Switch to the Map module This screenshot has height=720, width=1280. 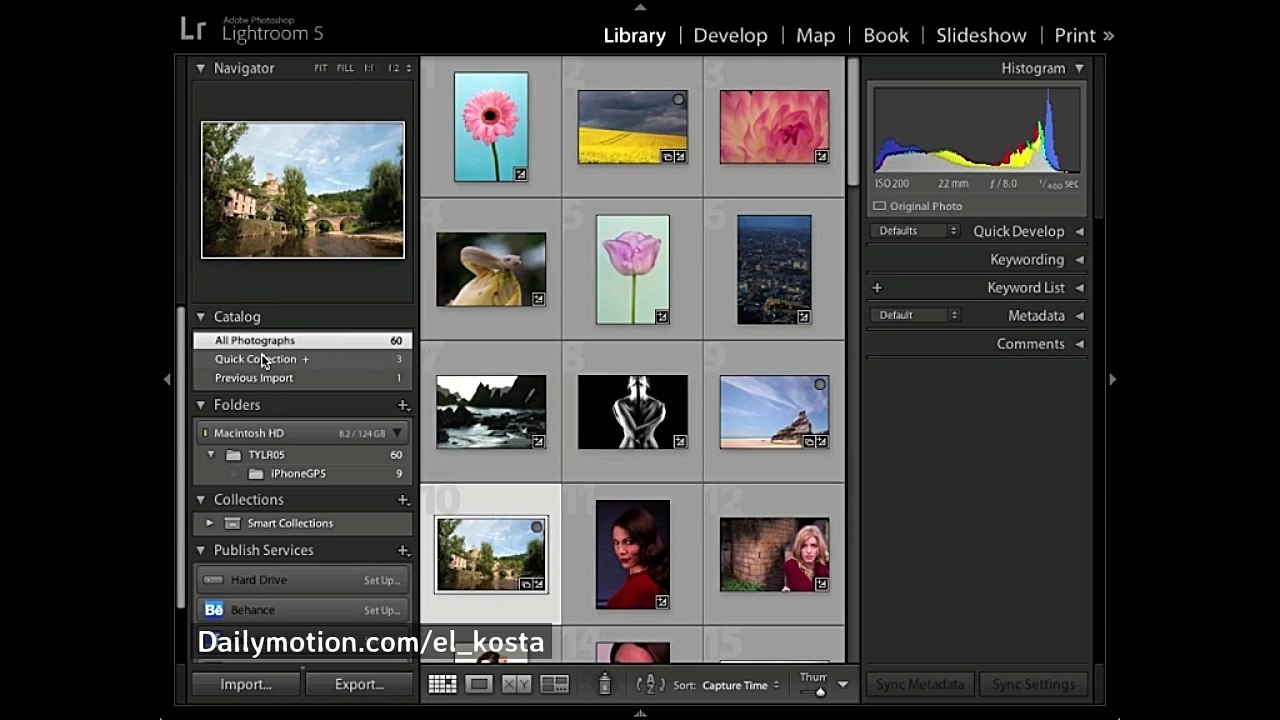(x=815, y=35)
